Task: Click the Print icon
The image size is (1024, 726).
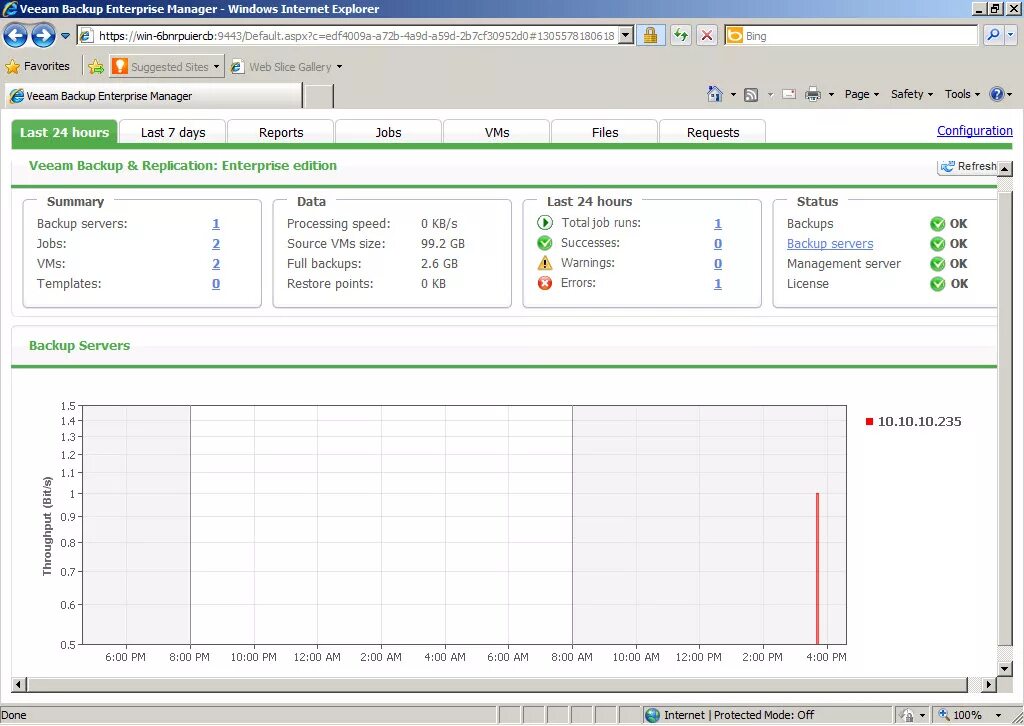Action: point(812,95)
